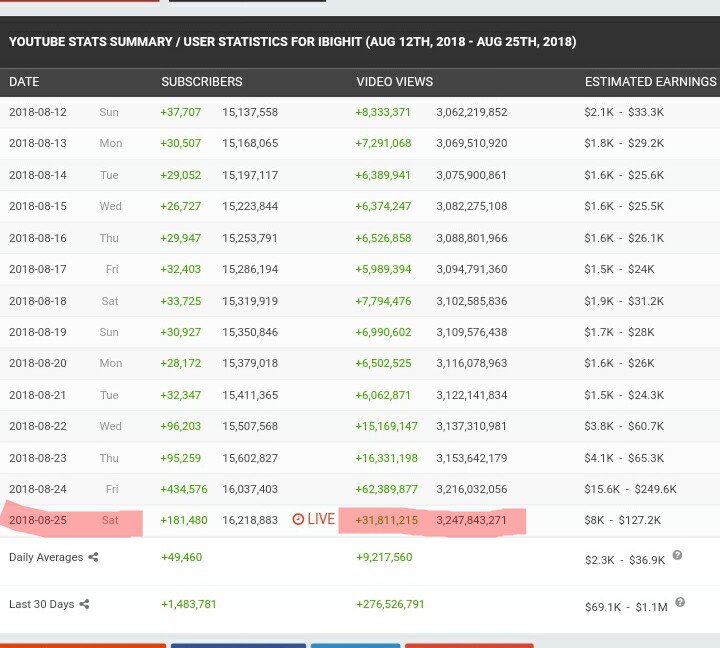Select date 2018-08-12

coord(38,112)
